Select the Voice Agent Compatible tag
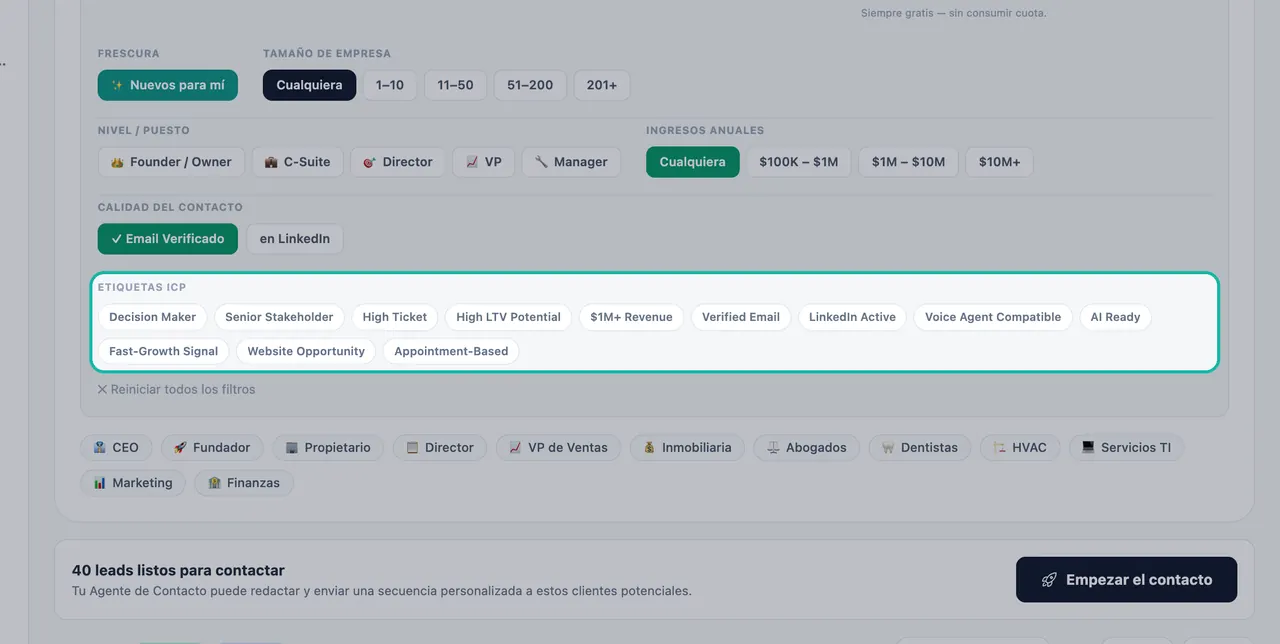The image size is (1280, 644). click(x=993, y=317)
